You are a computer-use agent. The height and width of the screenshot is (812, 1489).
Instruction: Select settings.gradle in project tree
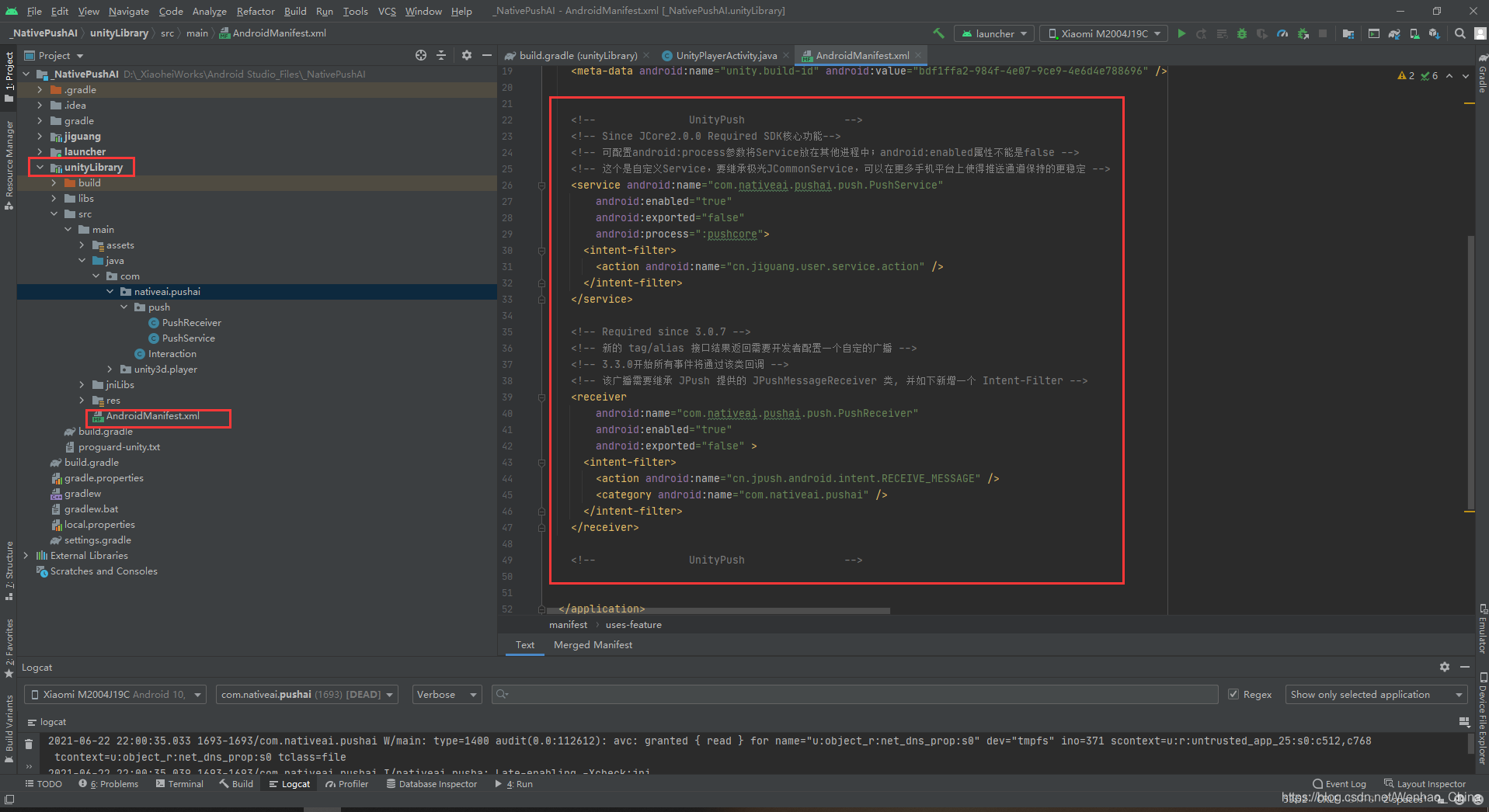click(x=97, y=540)
